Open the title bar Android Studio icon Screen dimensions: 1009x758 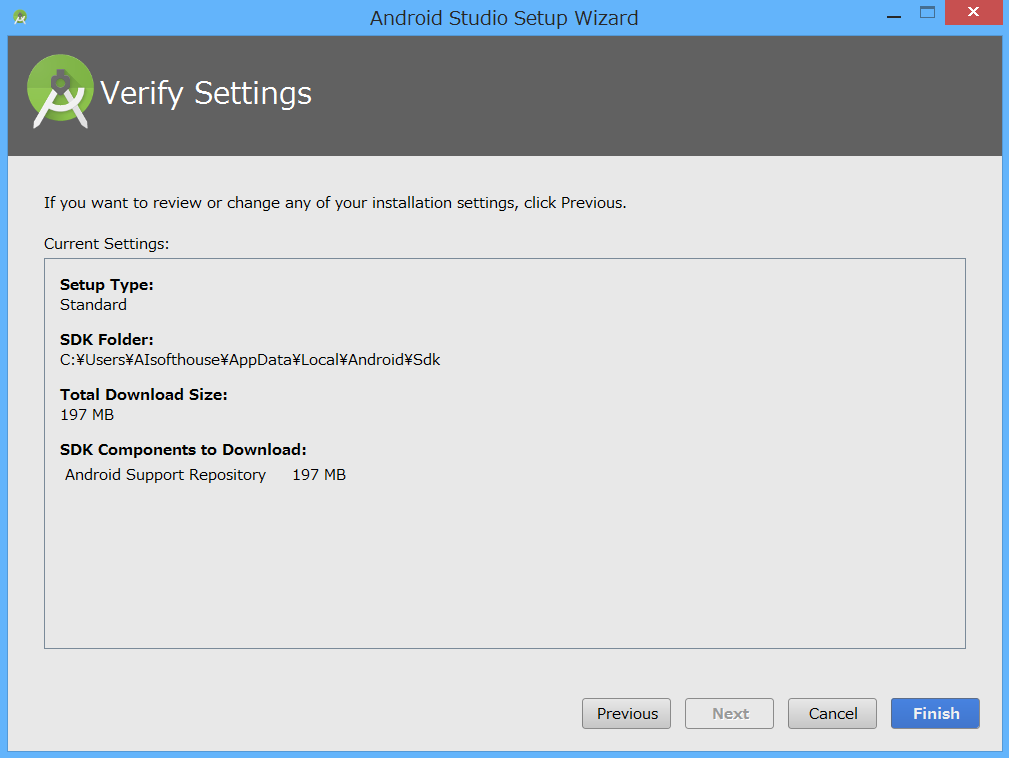point(20,17)
